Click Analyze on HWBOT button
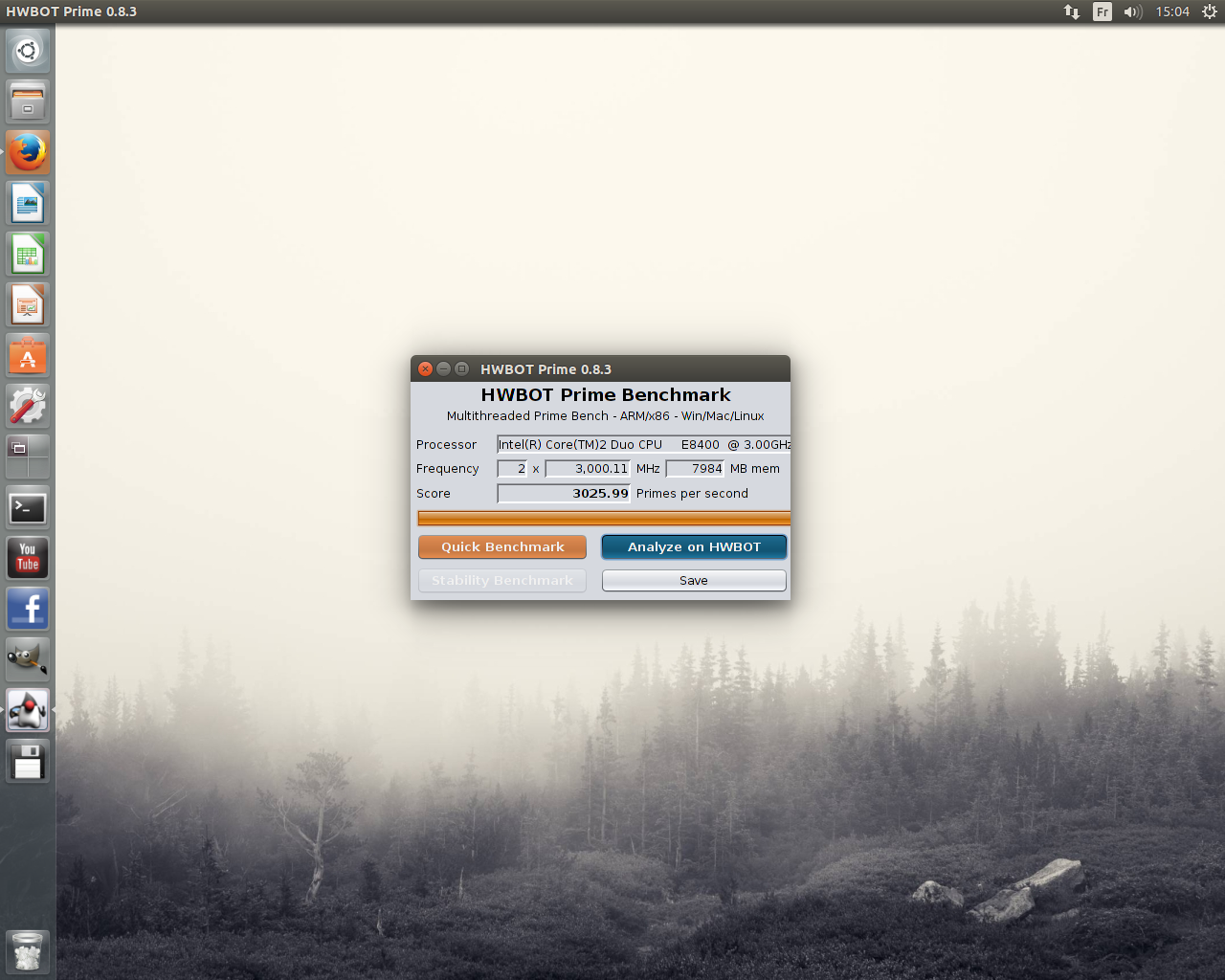The height and width of the screenshot is (980, 1225). pyautogui.click(x=694, y=546)
